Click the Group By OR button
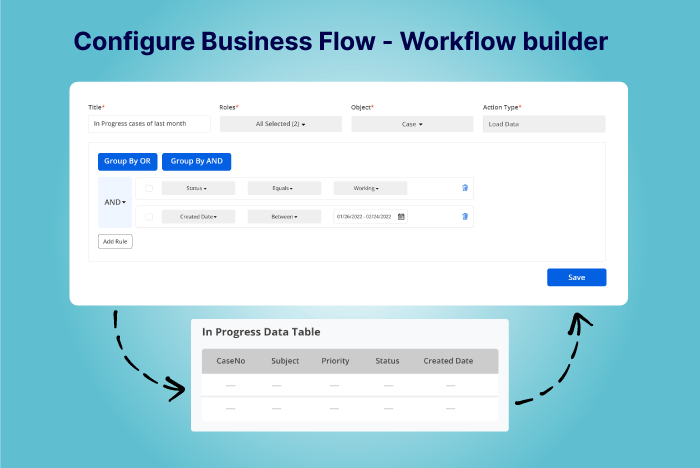Viewport: 700px width, 468px height. pyautogui.click(x=127, y=160)
